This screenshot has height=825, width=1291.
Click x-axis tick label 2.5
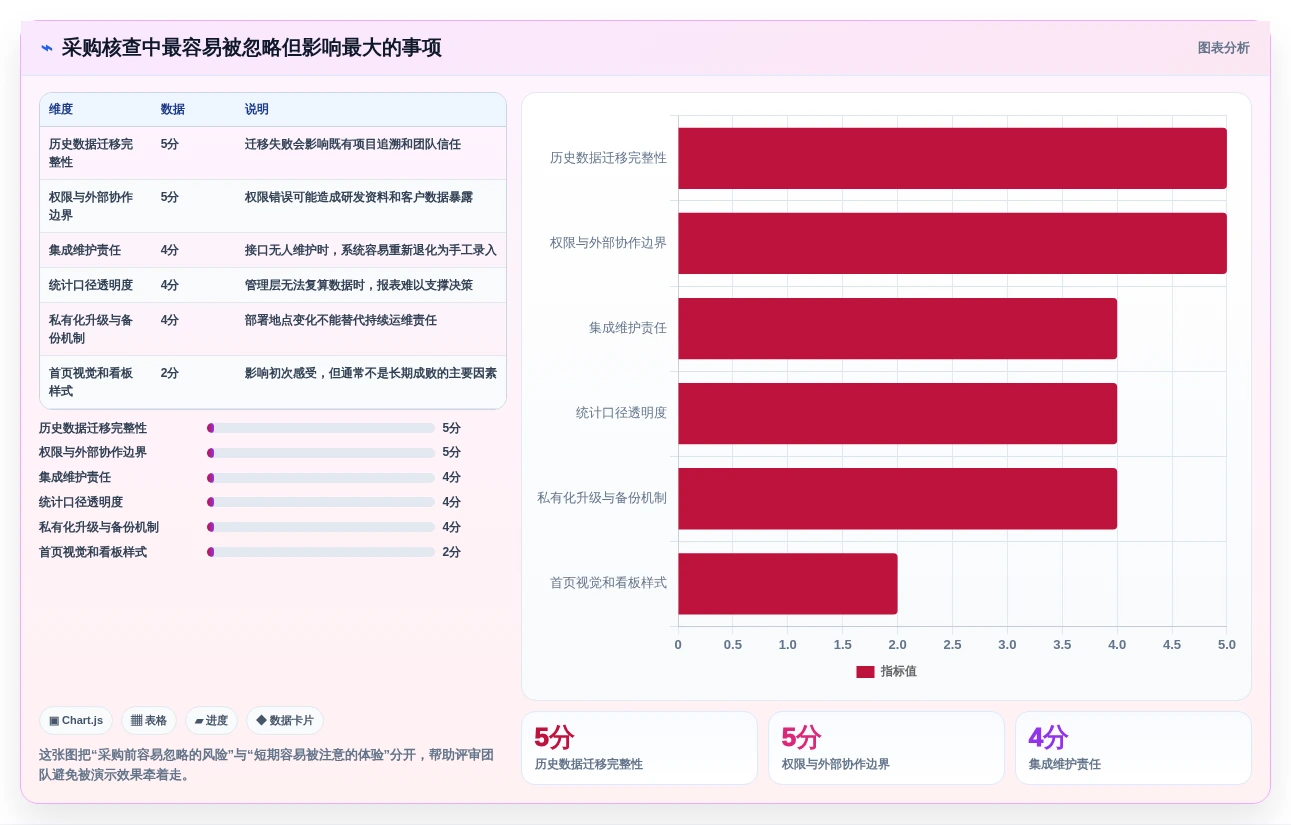coord(952,645)
